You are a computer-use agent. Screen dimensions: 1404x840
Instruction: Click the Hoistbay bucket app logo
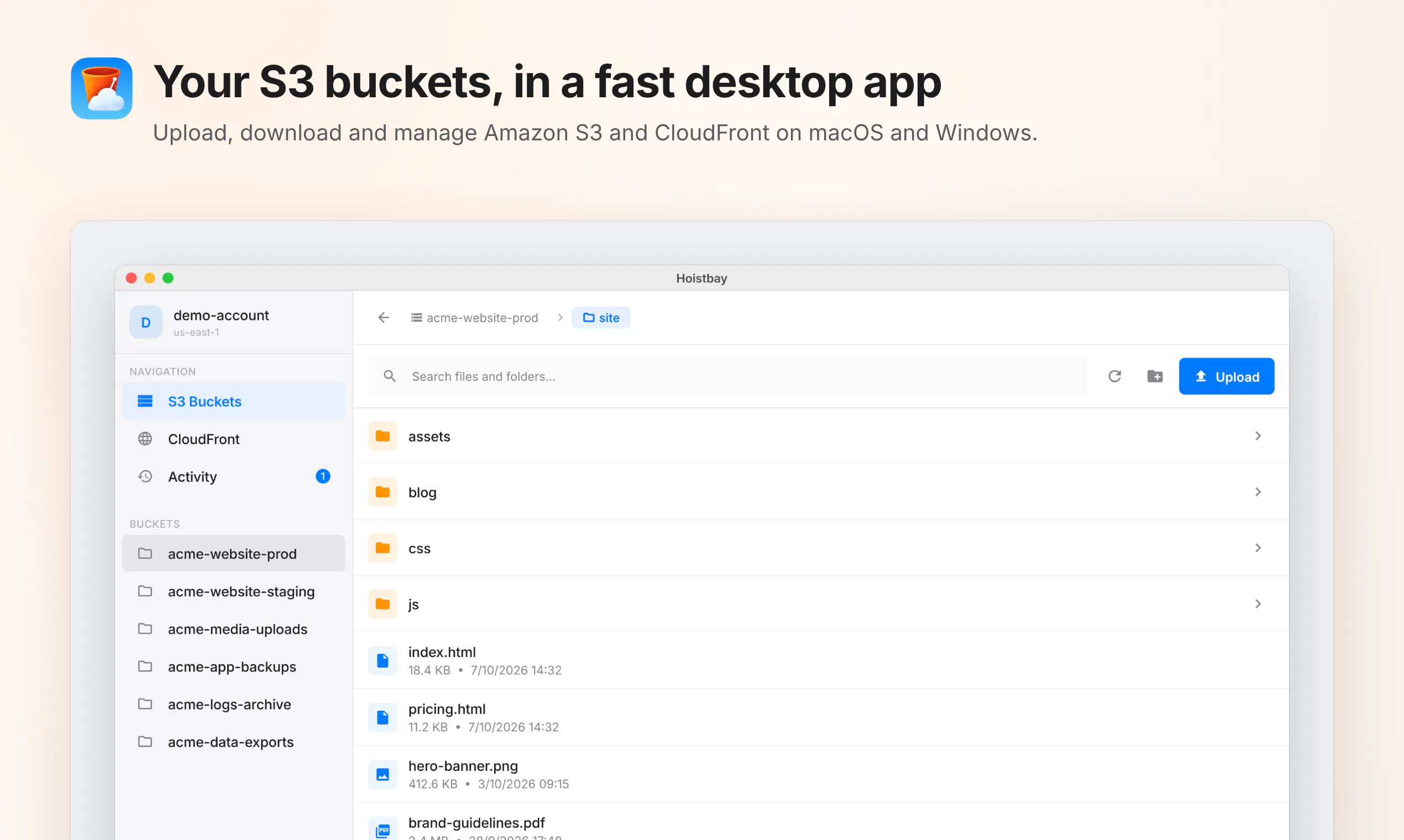(102, 88)
